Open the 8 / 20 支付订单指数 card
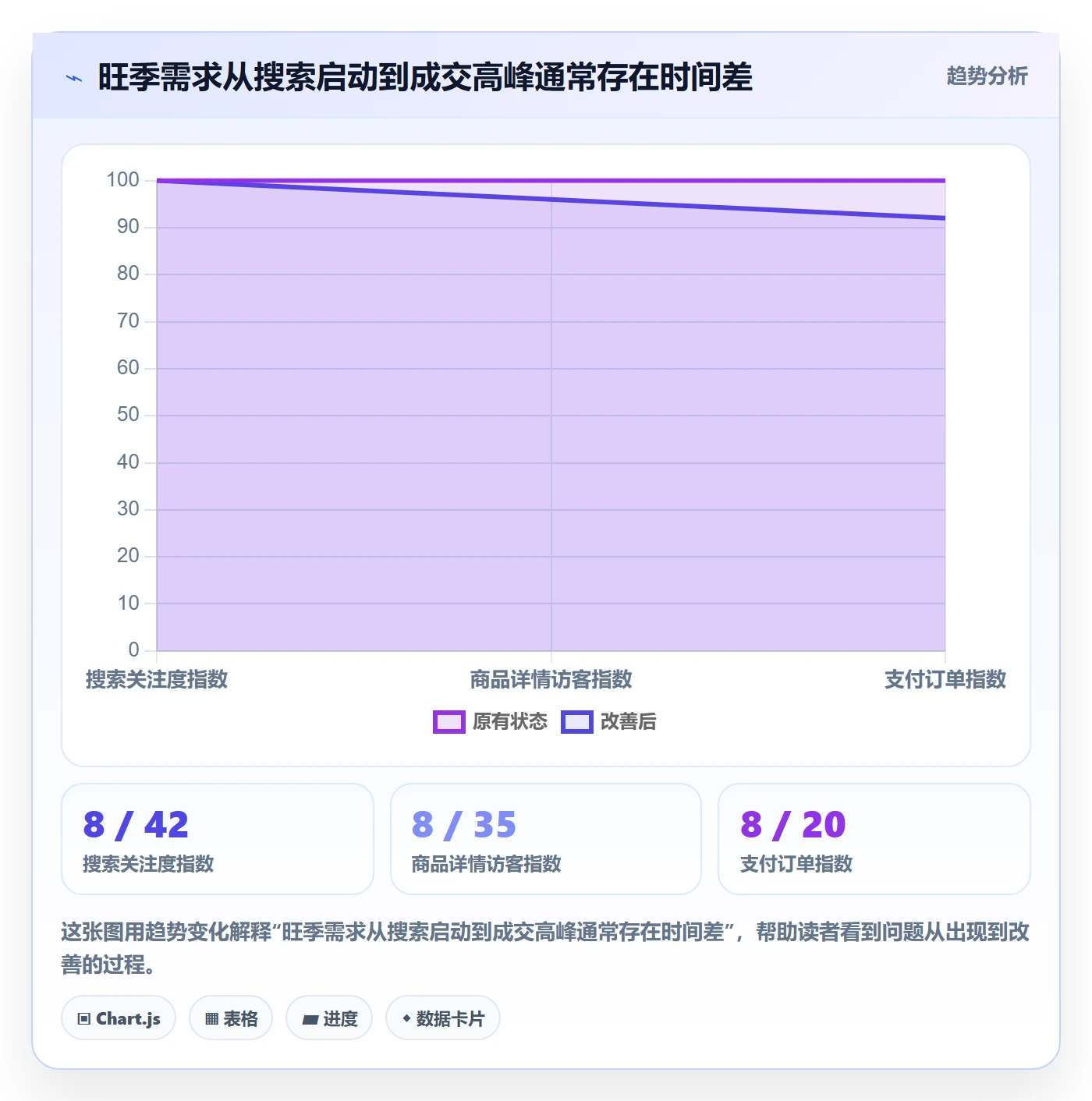Image resolution: width=1092 pixels, height=1101 pixels. tap(874, 839)
